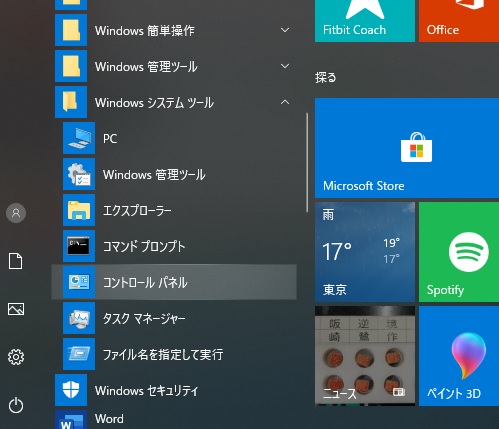Click the app list scrollbar thumb
Screen dimensions: 499x429
(307, 162)
